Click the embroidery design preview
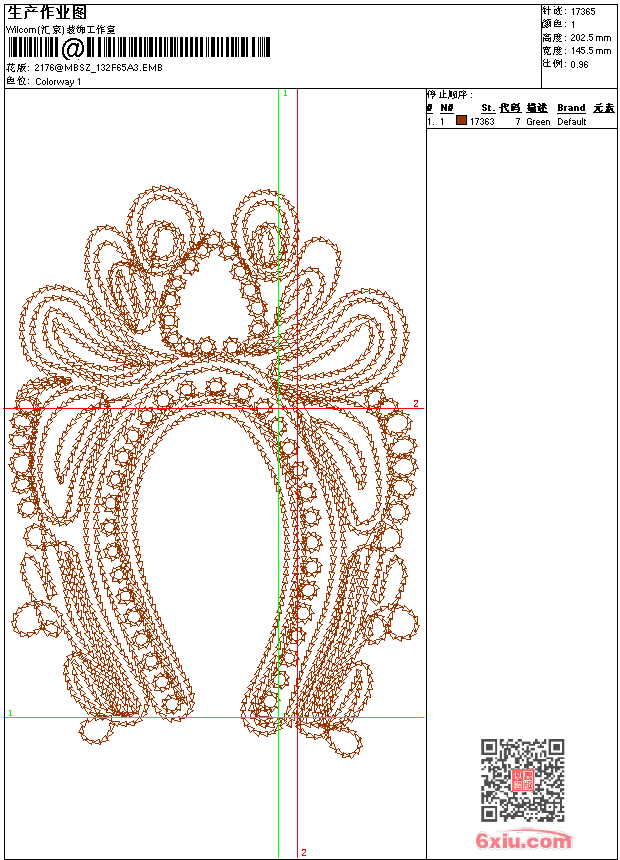 pos(214,472)
